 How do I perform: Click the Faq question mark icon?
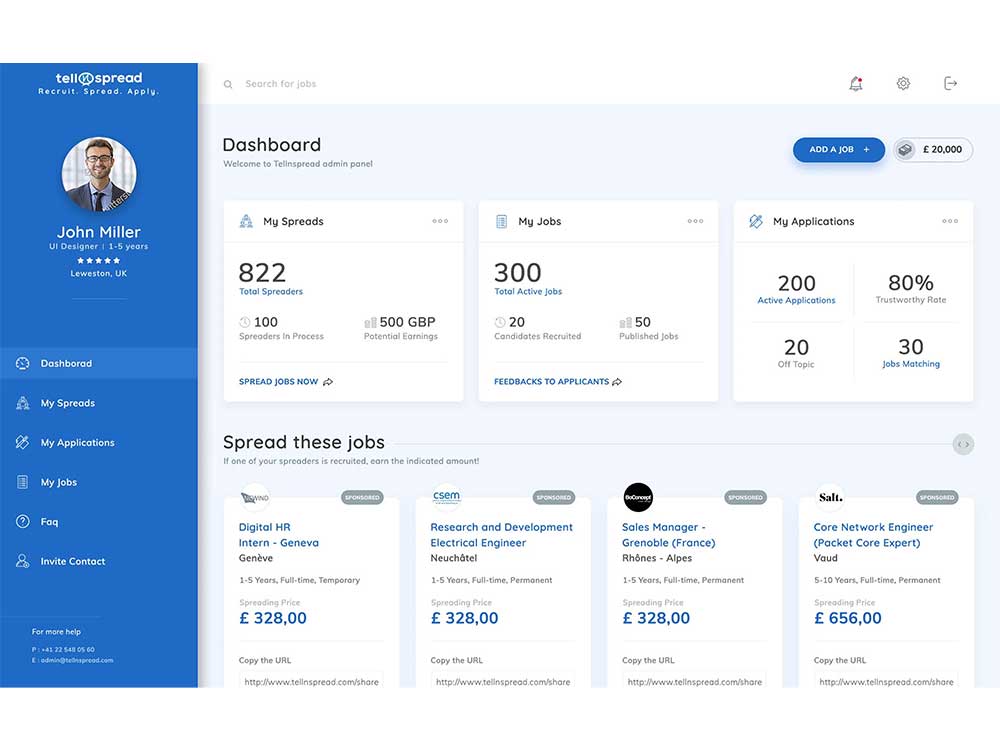22,522
